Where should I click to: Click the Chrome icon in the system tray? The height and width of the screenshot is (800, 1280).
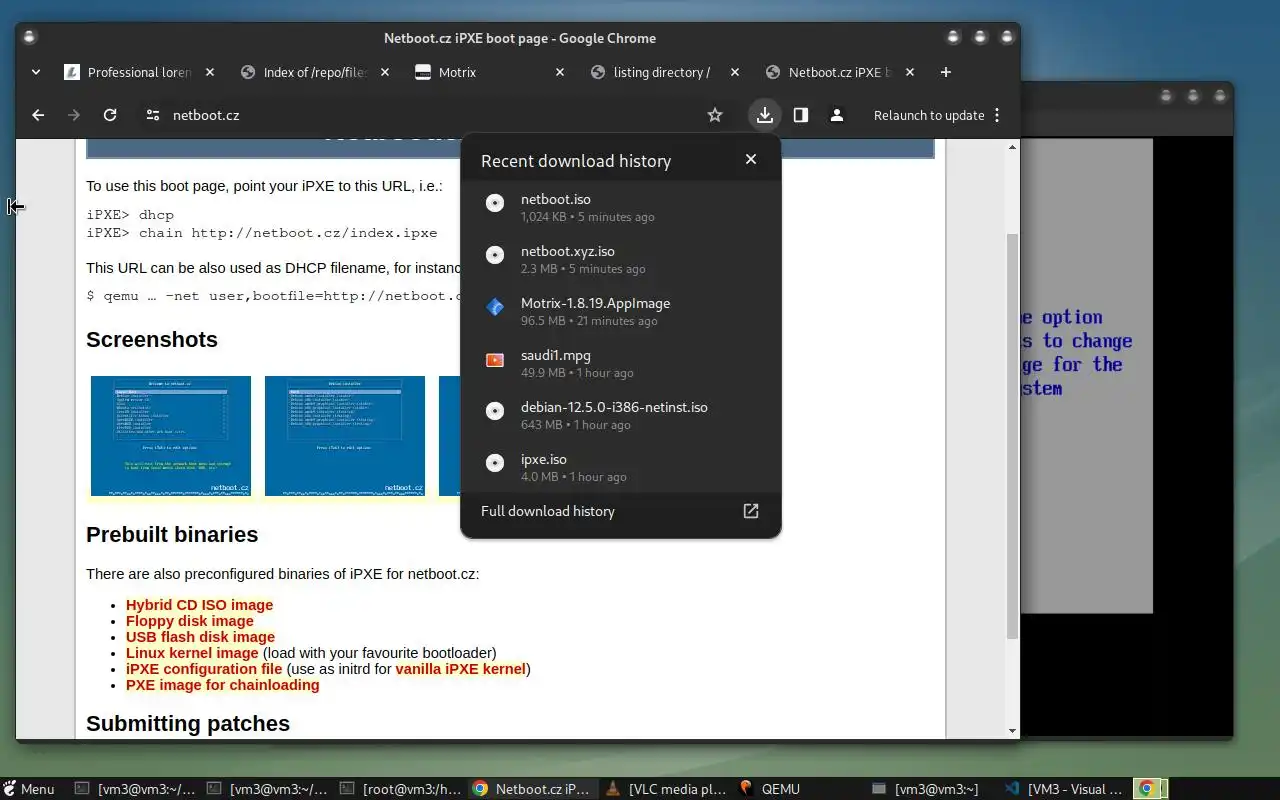point(1147,789)
